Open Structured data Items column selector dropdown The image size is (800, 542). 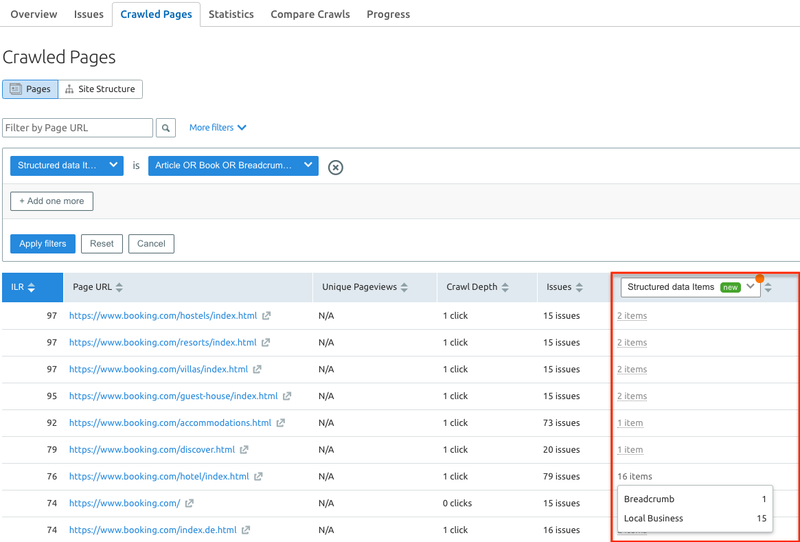click(x=690, y=287)
